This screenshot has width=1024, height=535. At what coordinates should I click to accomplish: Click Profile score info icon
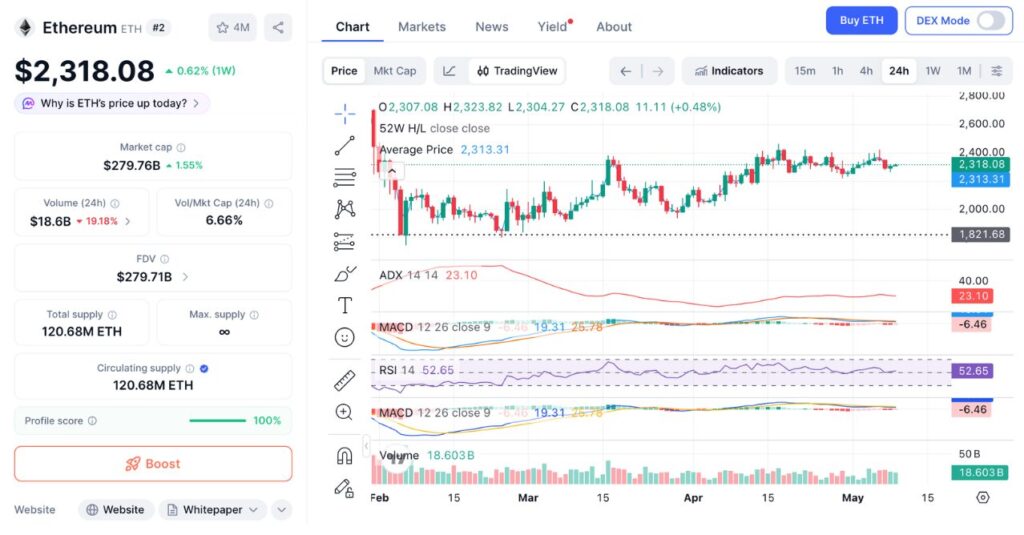tap(92, 421)
